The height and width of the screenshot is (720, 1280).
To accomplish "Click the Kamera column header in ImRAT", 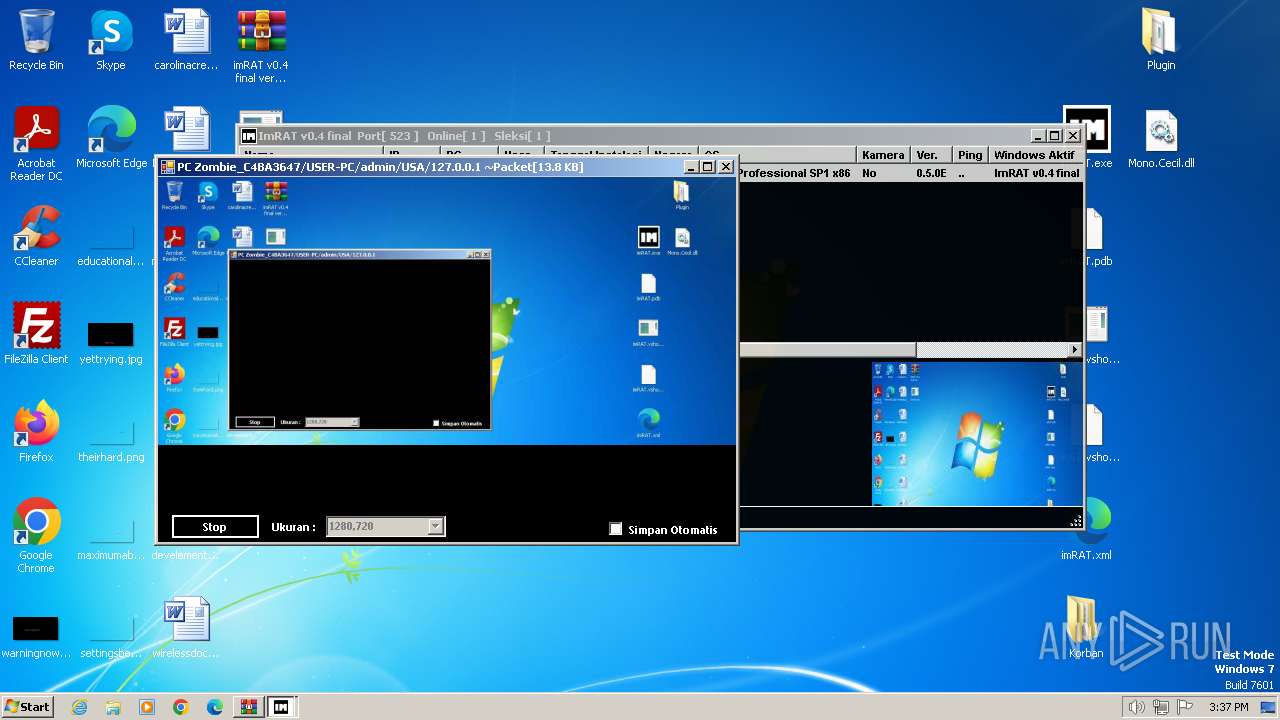I will [x=883, y=155].
